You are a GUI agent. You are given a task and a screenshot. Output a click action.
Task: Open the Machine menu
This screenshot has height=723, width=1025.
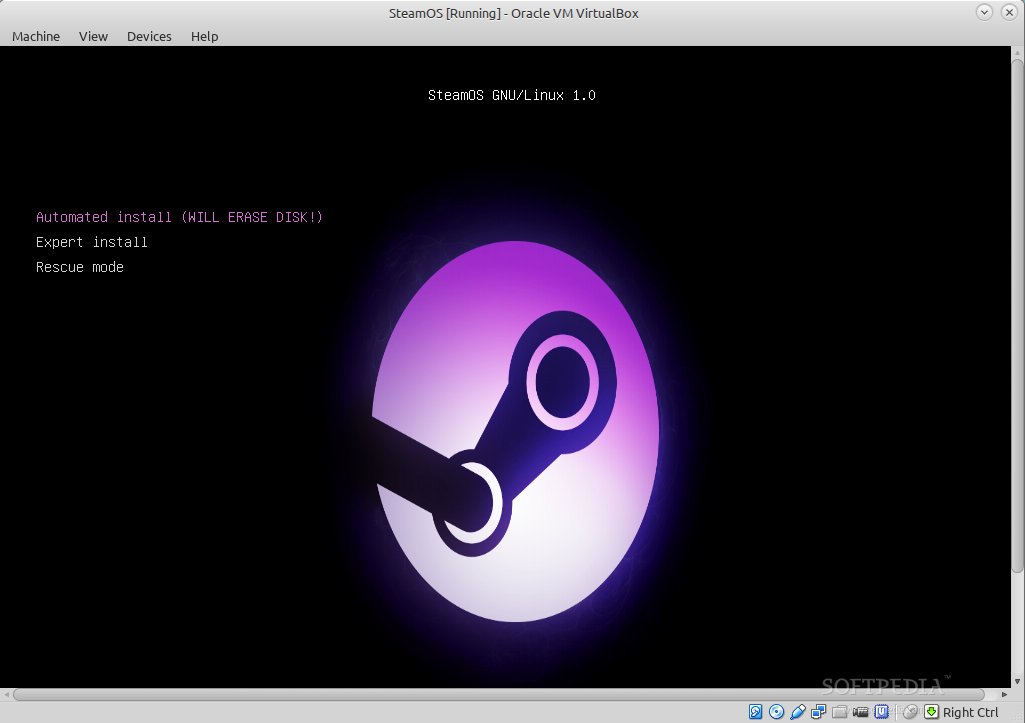35,36
